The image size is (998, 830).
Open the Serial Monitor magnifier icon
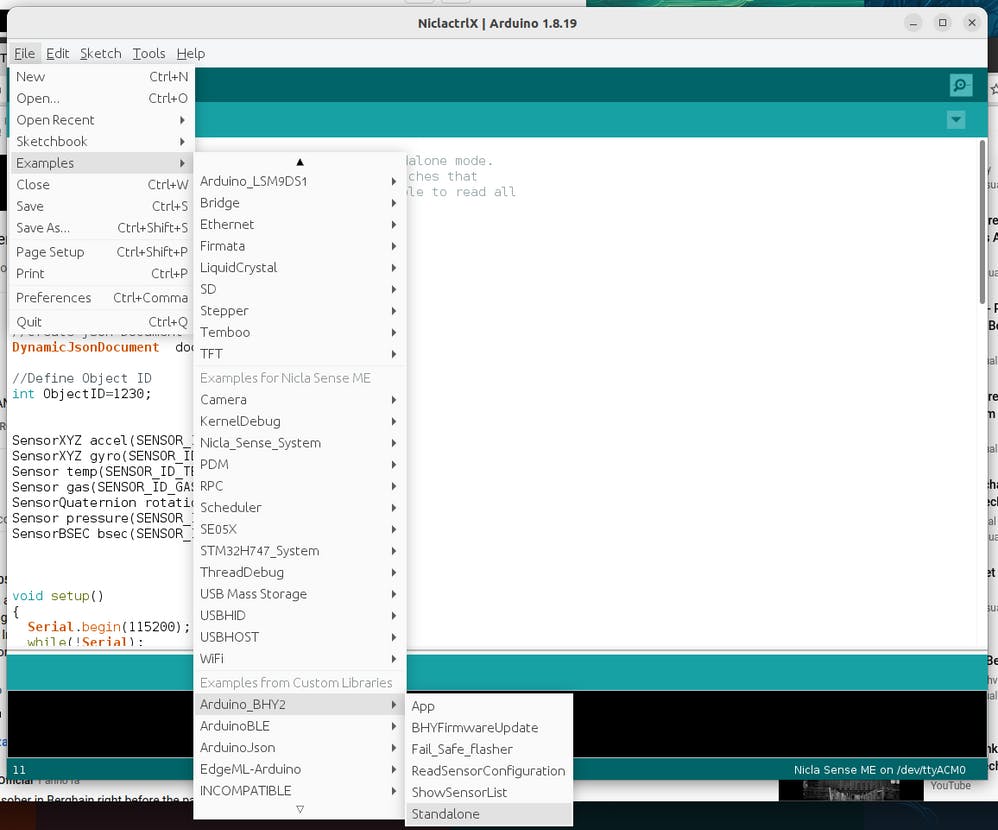[960, 85]
